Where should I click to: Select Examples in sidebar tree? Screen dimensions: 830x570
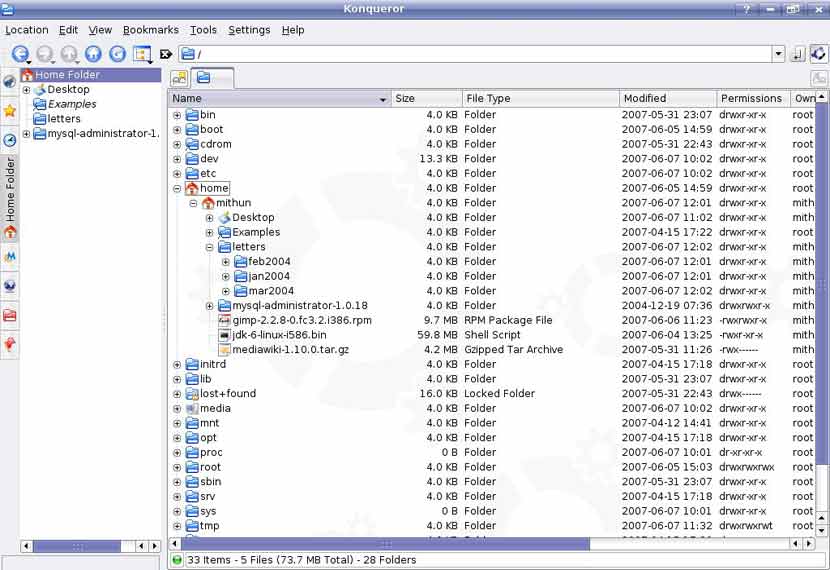click(72, 104)
